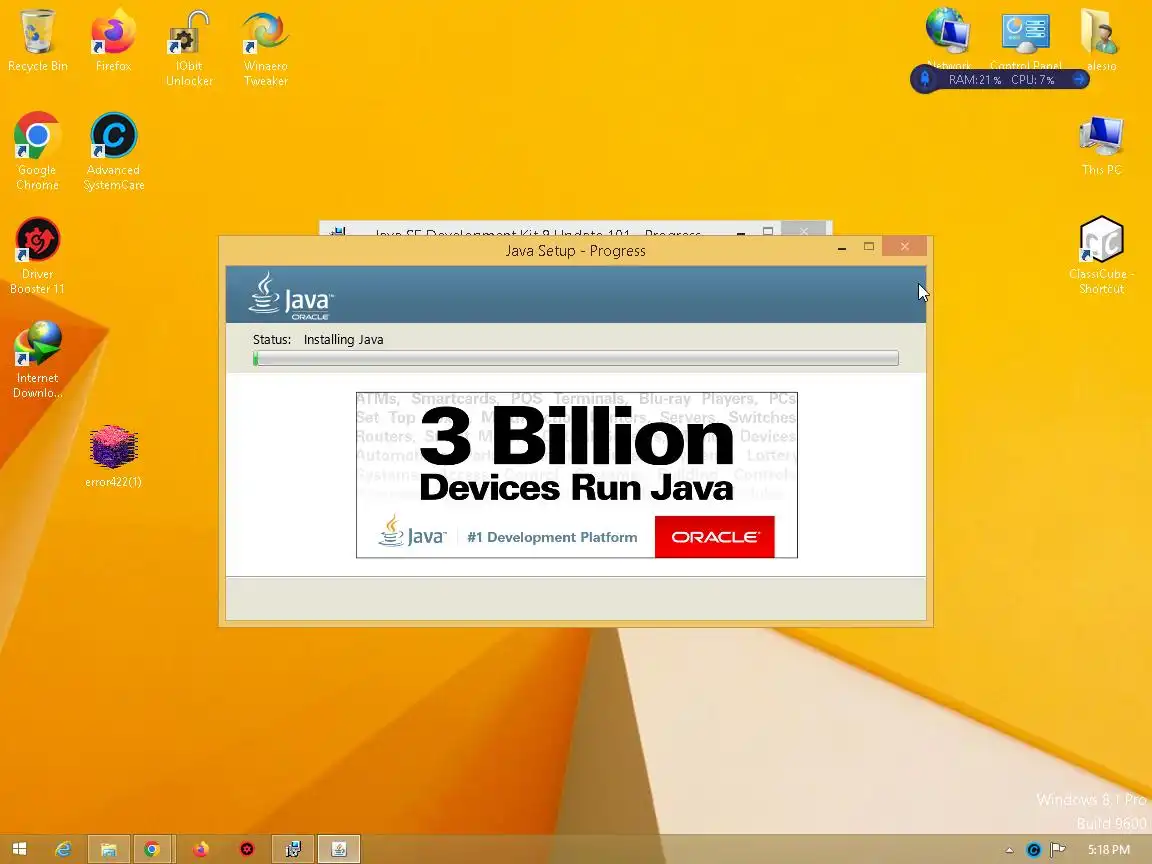This screenshot has height=864, width=1152.
Task: Open the 5:18 PM clock
Action: tap(1109, 850)
